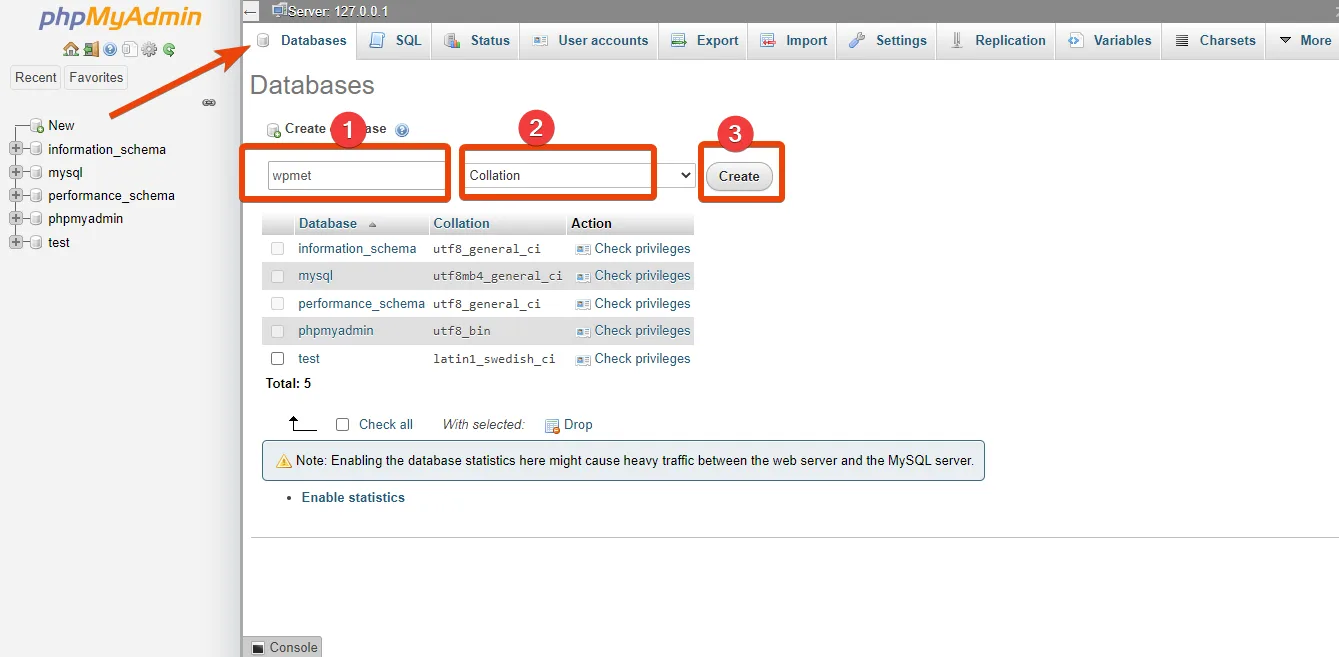Click Check privileges for performance_schema

(642, 304)
